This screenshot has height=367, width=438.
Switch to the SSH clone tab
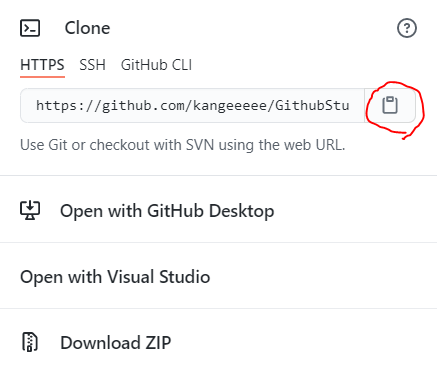pyautogui.click(x=92, y=65)
